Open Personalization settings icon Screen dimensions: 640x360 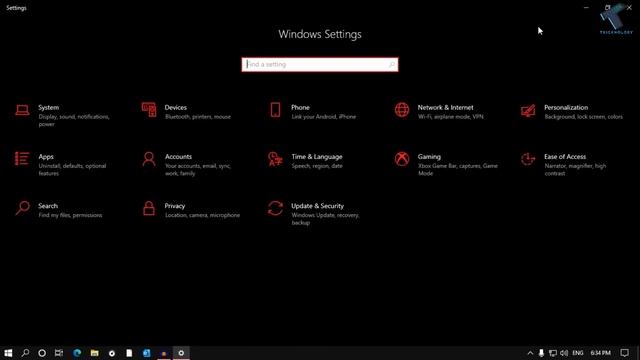point(528,110)
